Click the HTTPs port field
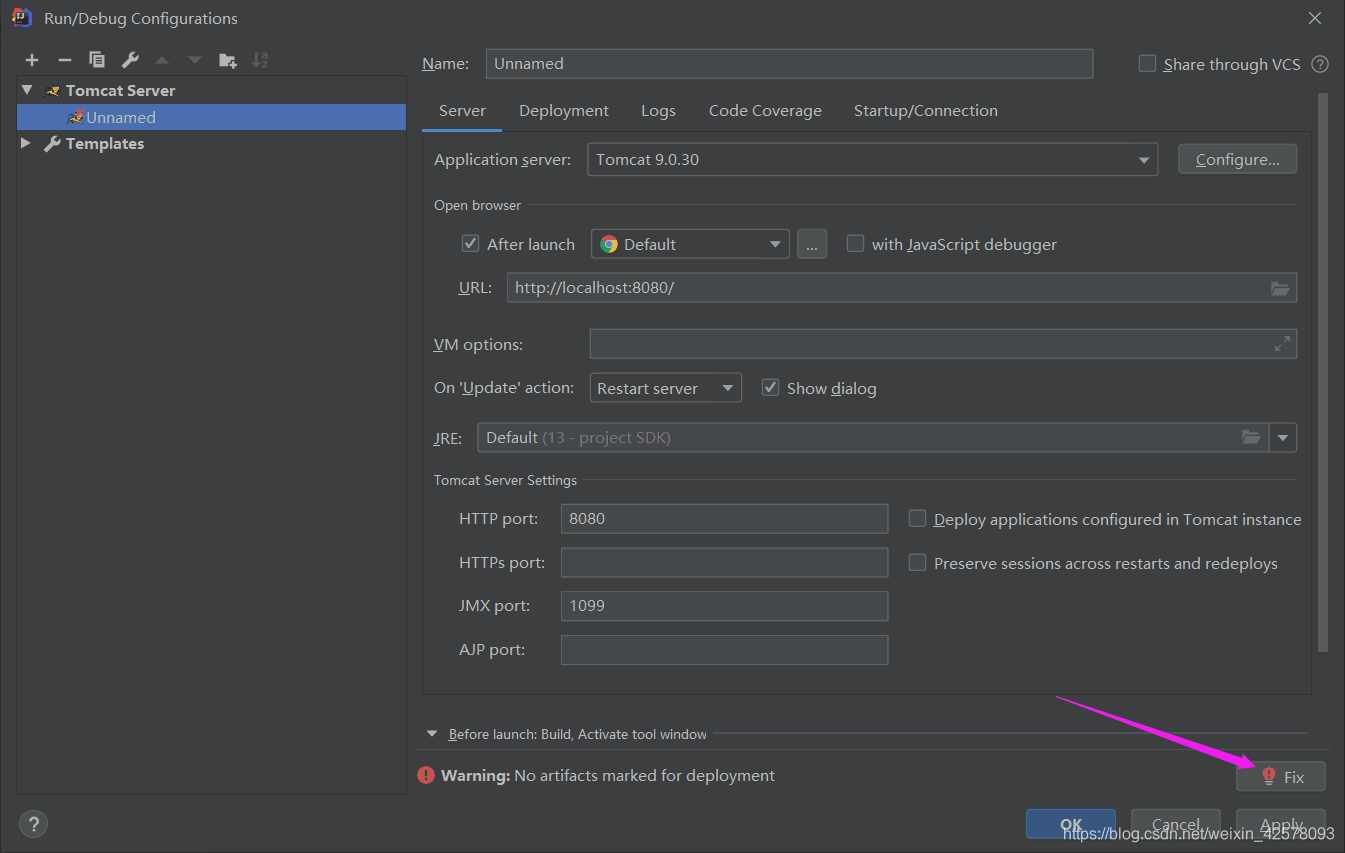This screenshot has height=853, width=1345. click(x=724, y=562)
